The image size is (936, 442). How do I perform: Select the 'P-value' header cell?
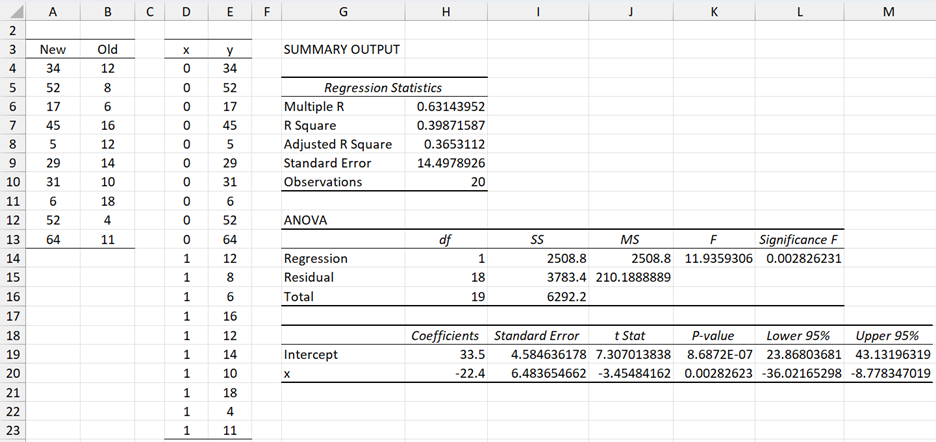click(x=714, y=335)
